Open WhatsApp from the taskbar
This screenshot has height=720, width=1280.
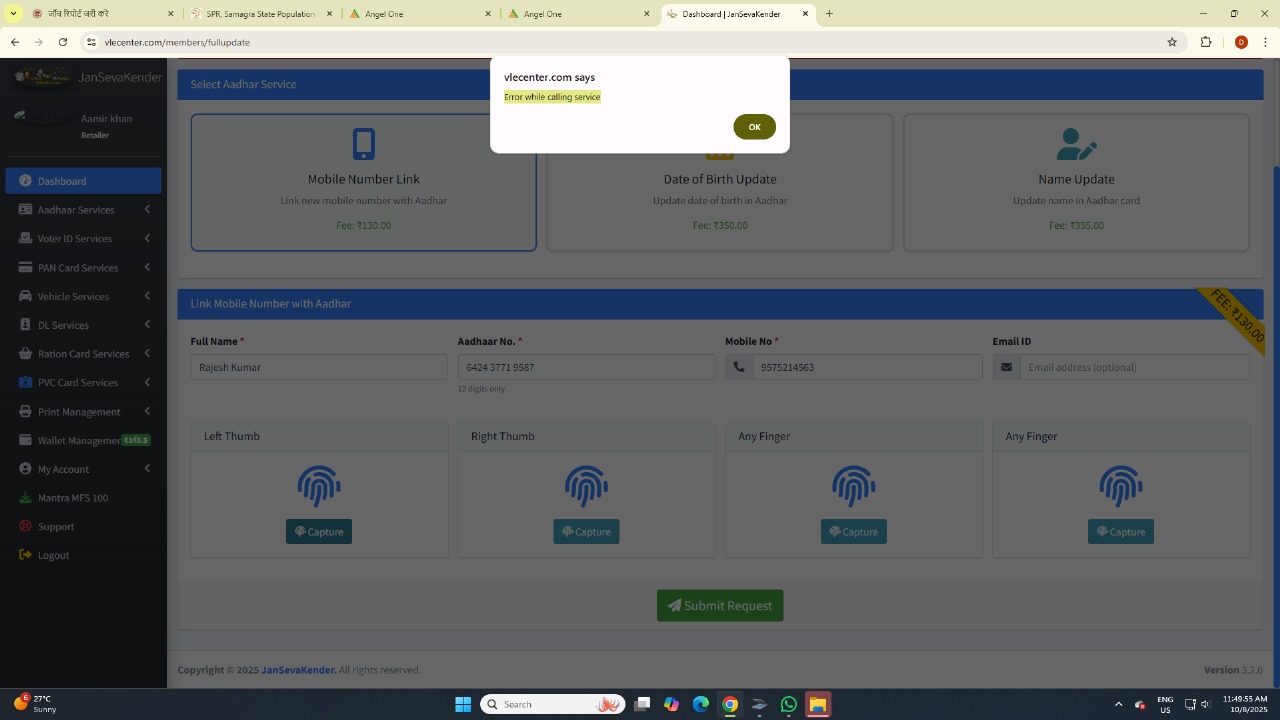click(789, 704)
